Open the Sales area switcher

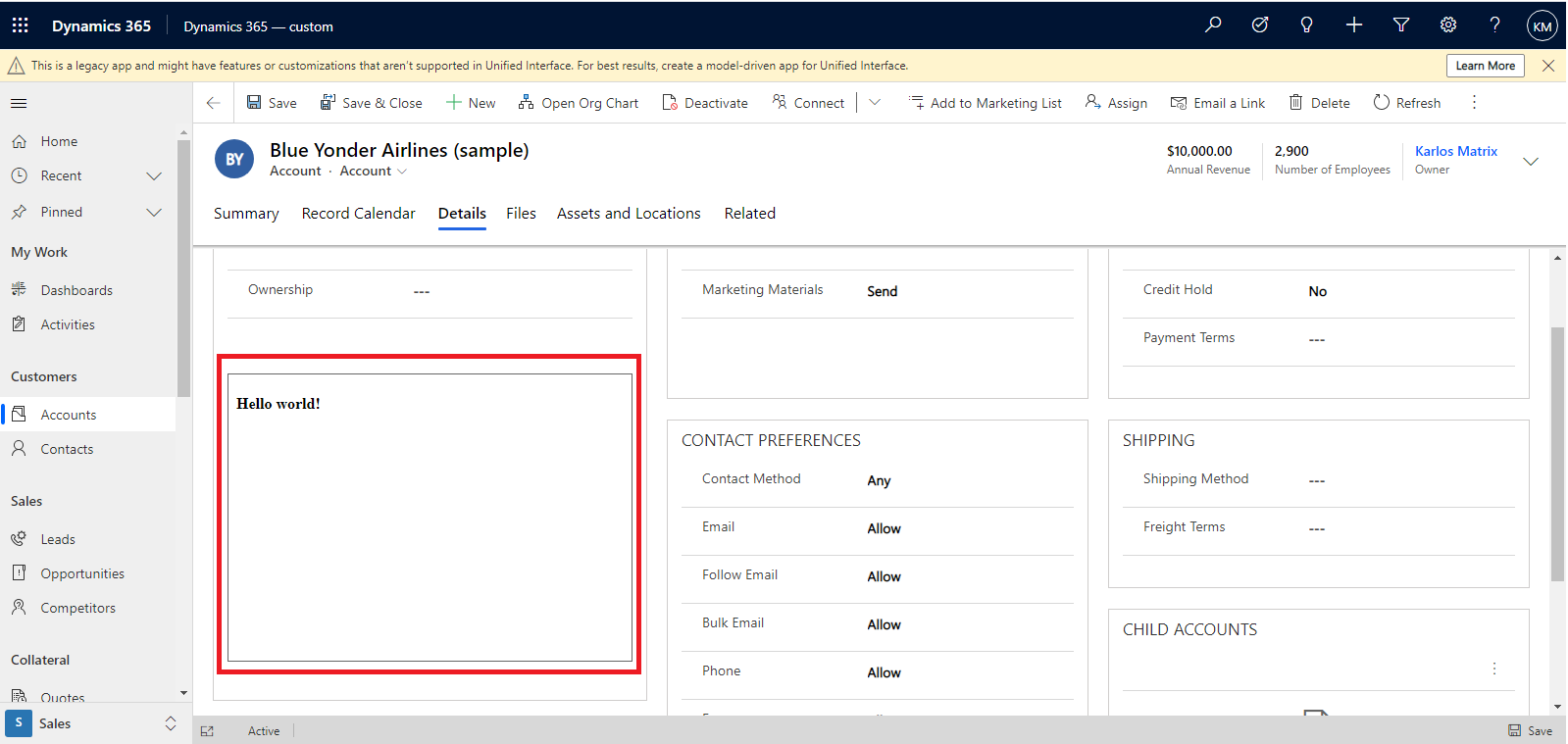click(94, 723)
